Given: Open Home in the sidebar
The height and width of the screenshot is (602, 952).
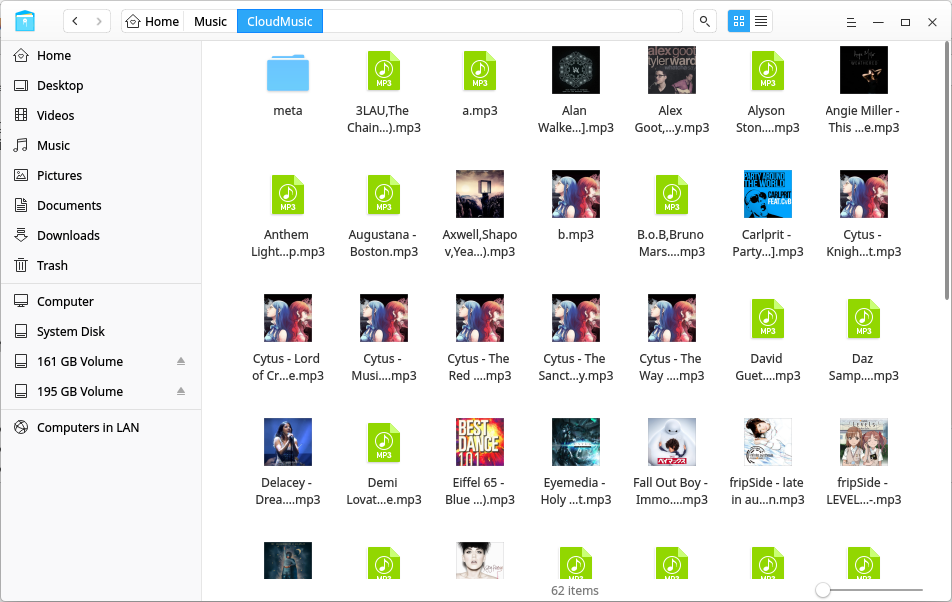Looking at the screenshot, I should tap(101, 55).
